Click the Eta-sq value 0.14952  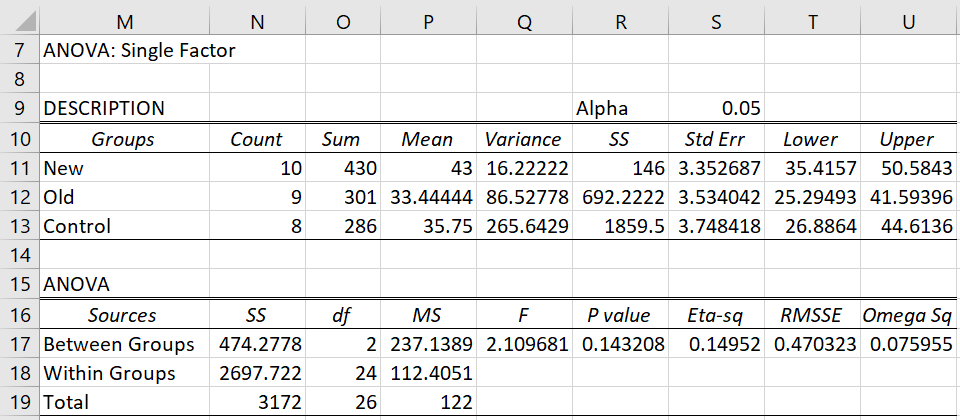coord(716,345)
